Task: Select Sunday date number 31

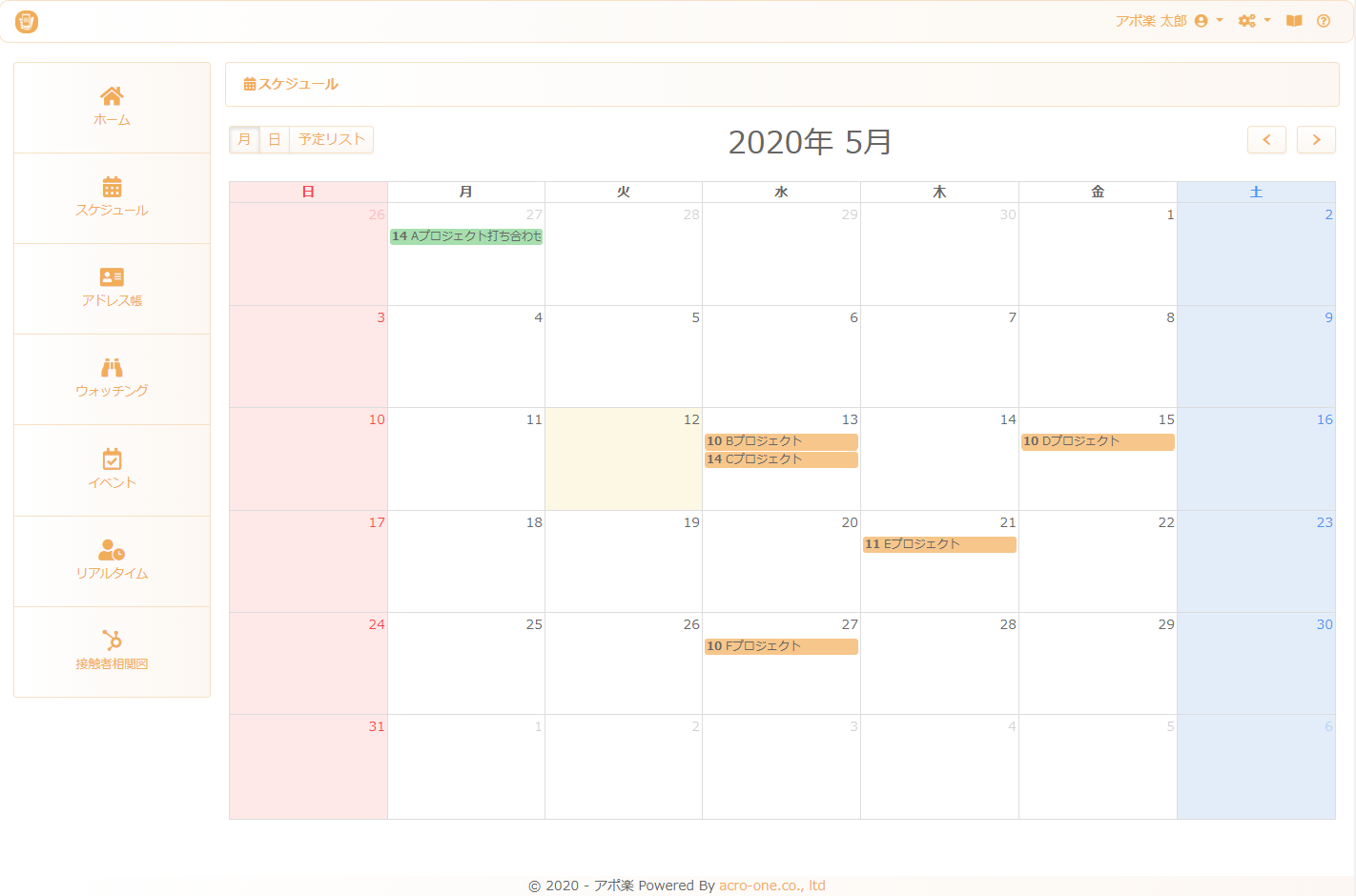Action: pos(377,726)
